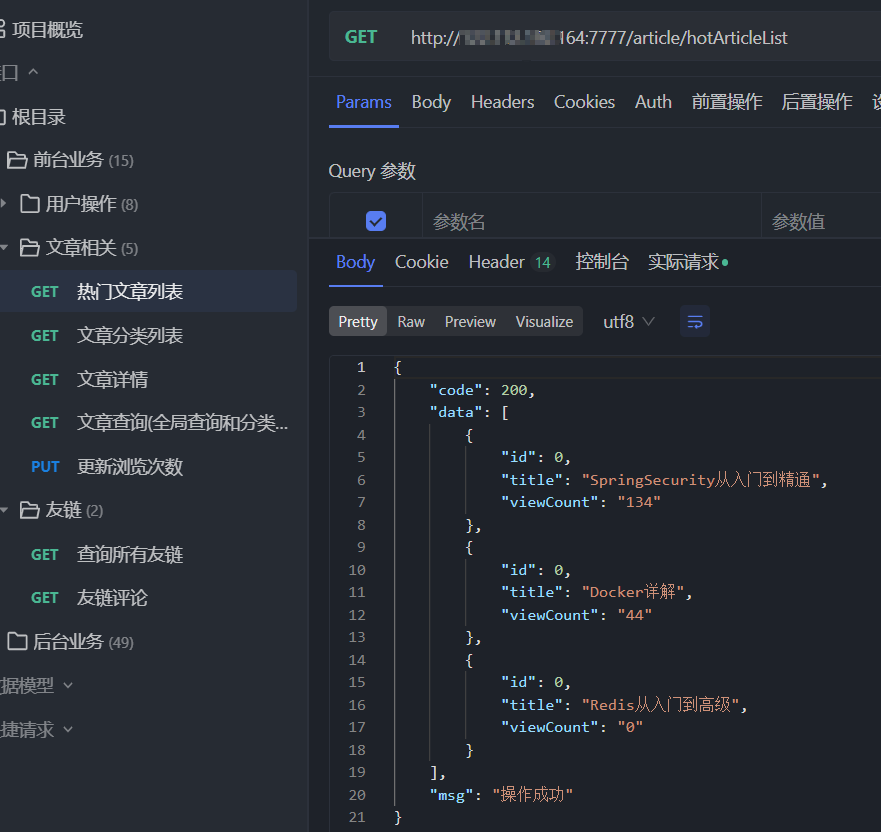Open the utf8 encoding dropdown
This screenshot has width=881, height=832.
click(x=629, y=322)
